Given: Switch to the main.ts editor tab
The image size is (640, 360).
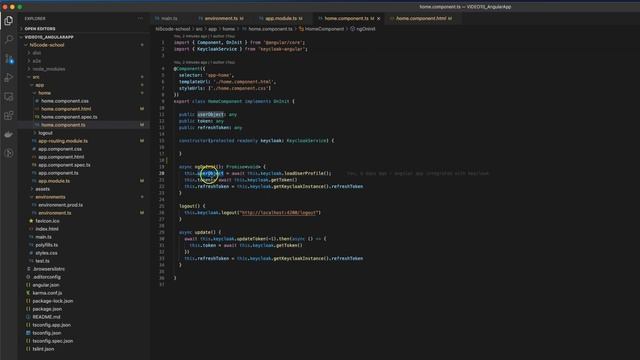Looking at the screenshot, I should 169,18.
